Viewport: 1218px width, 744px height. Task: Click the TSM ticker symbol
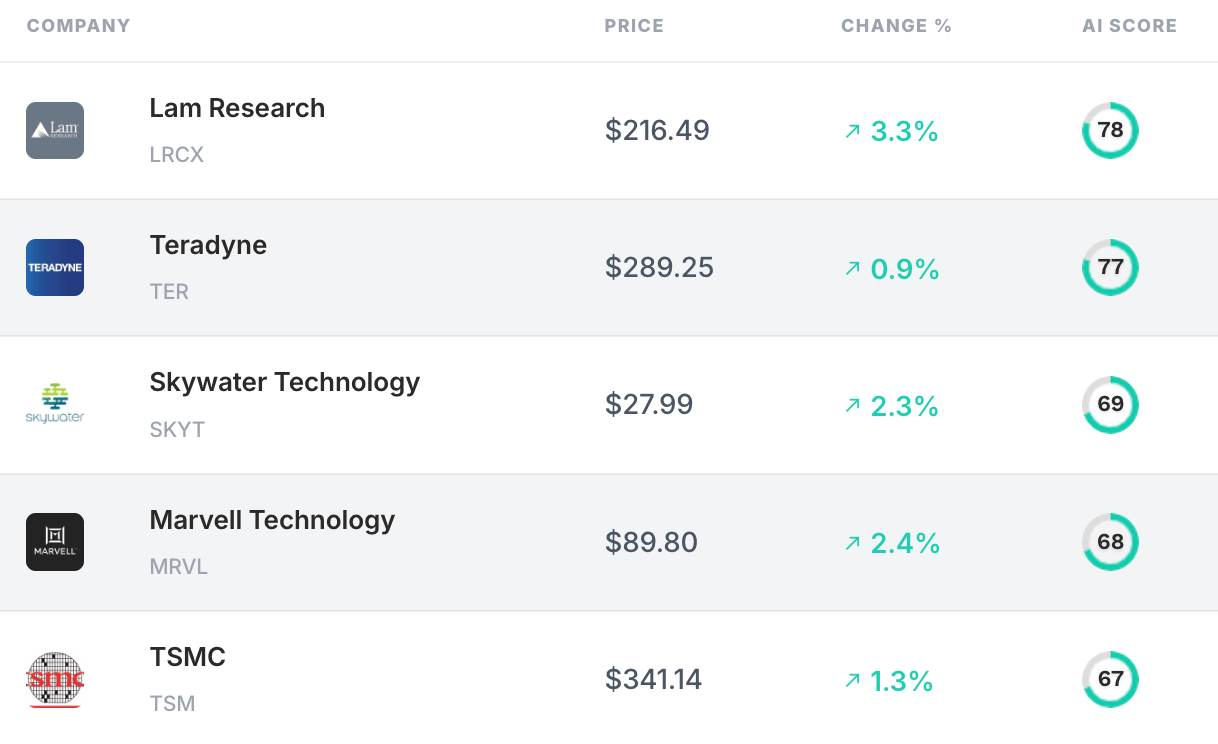pos(172,704)
